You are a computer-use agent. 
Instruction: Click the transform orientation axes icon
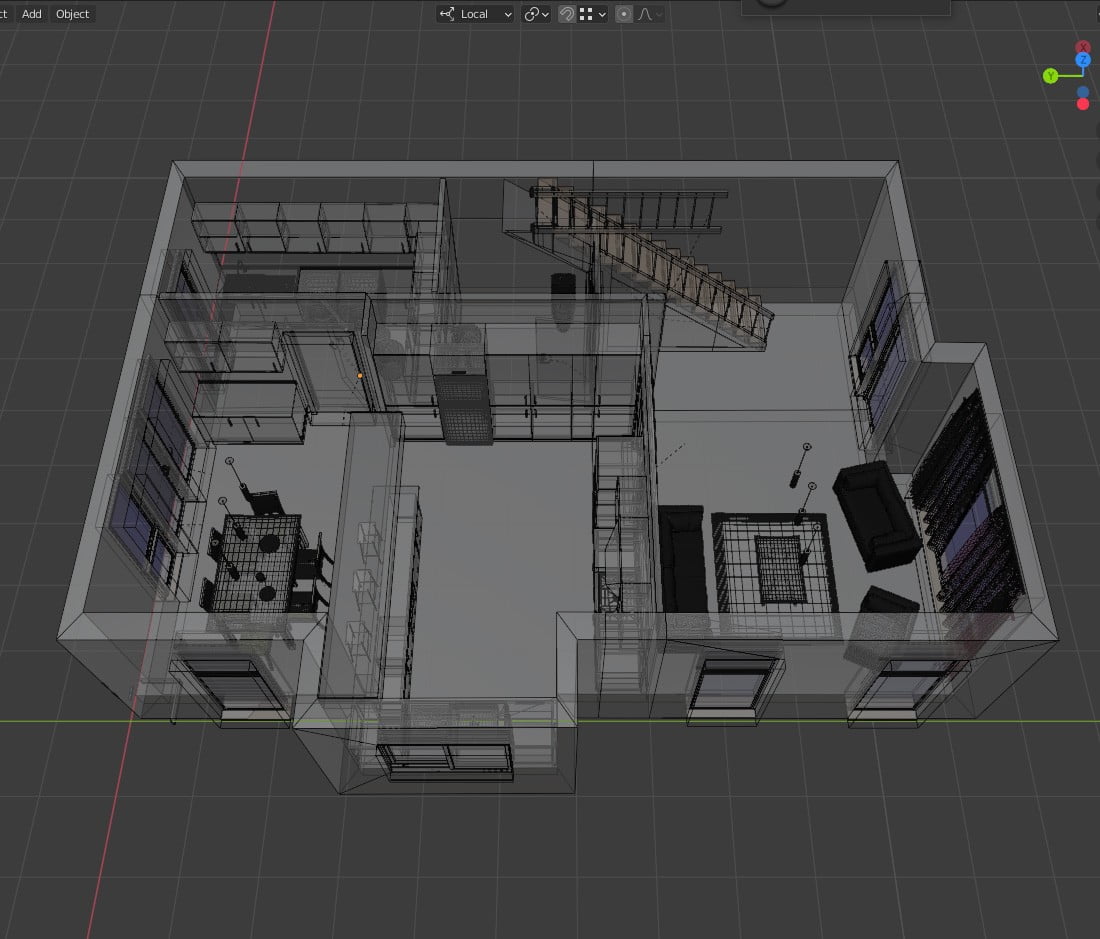coord(447,14)
